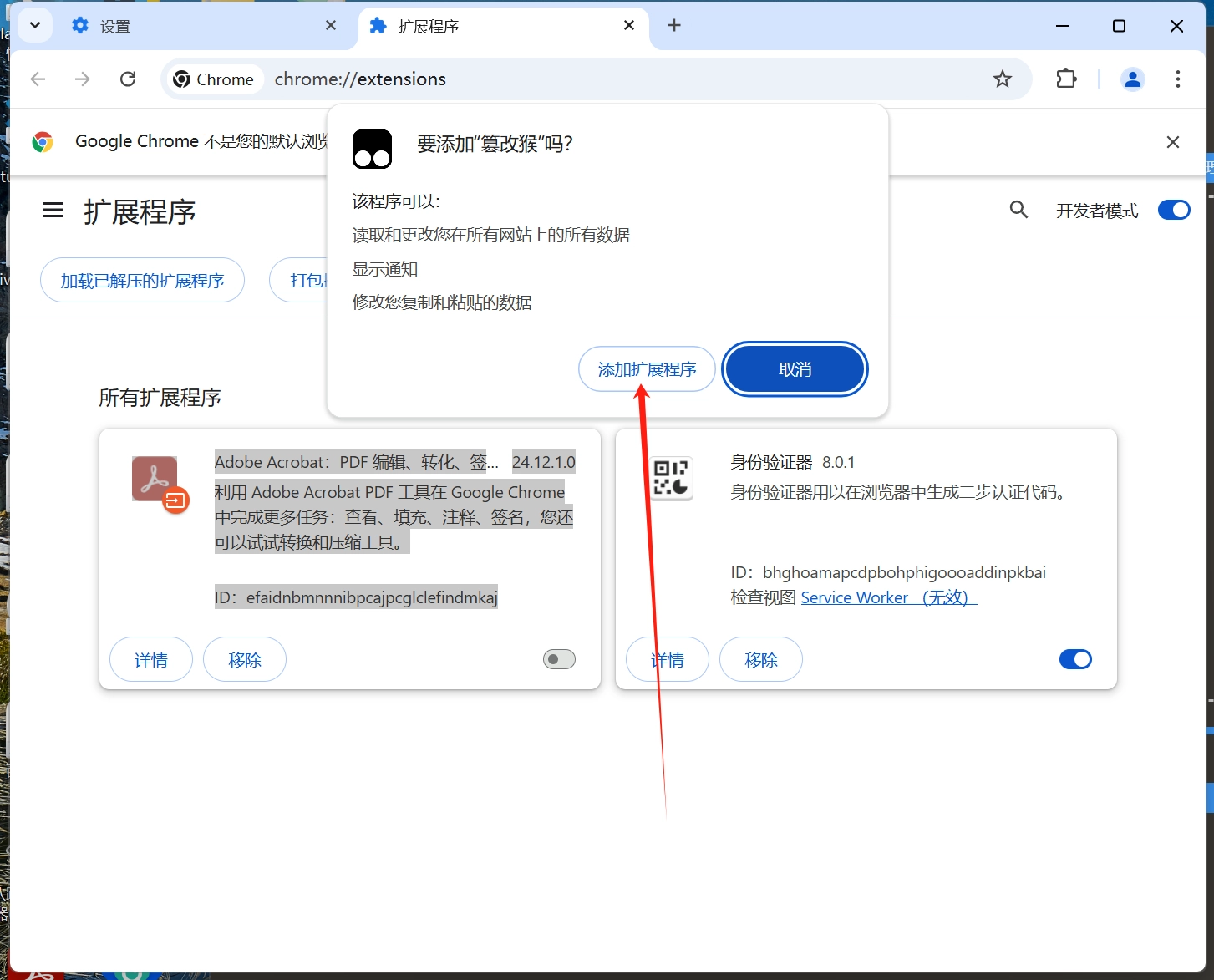Open 详情 for 身份验证器

(x=668, y=660)
